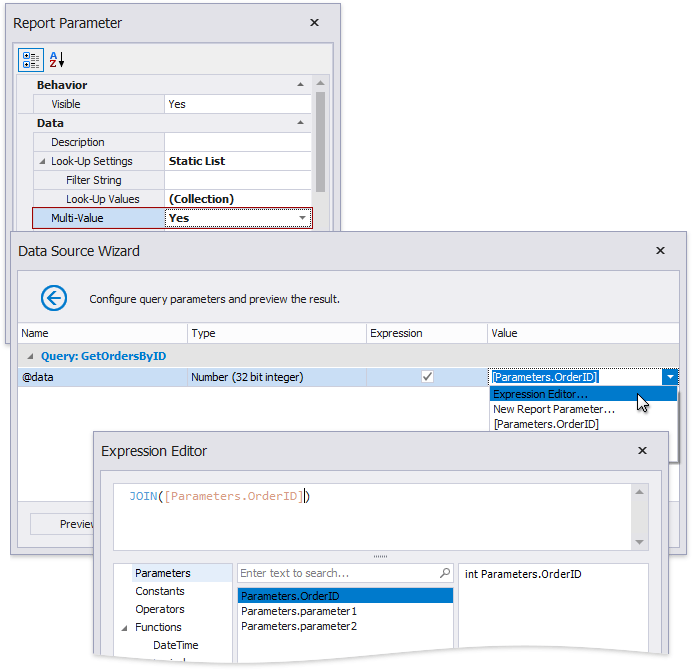Collapse the Data category
The image size is (692, 670).
[x=301, y=123]
